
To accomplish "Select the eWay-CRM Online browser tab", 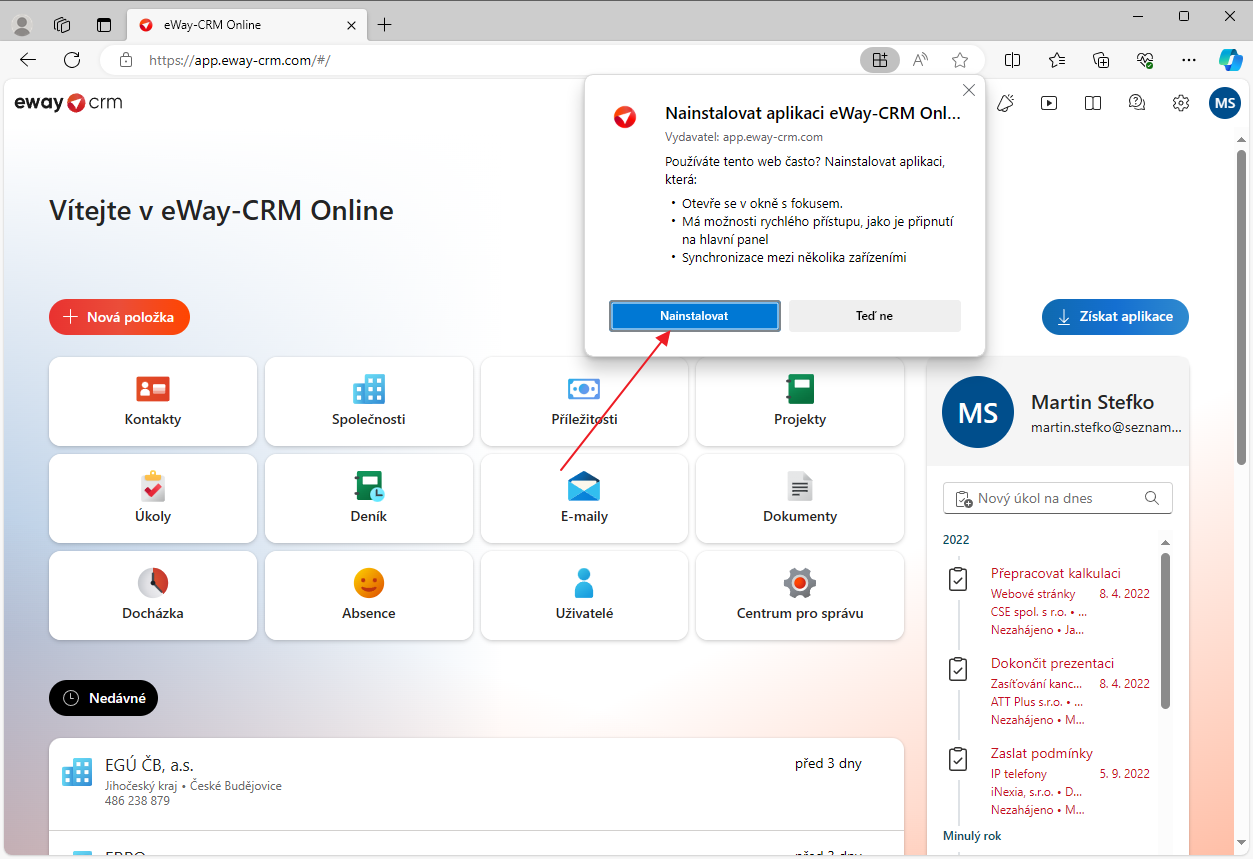I will 246,24.
